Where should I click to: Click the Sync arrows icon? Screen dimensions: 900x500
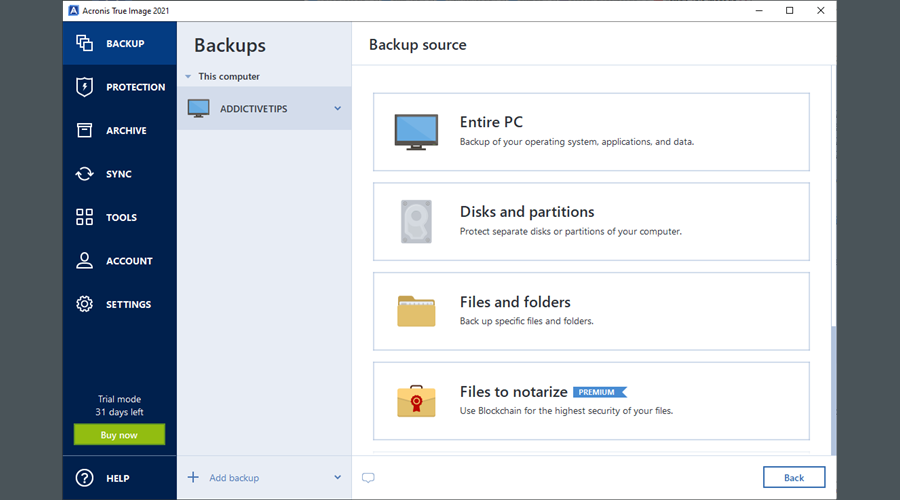[x=85, y=174]
